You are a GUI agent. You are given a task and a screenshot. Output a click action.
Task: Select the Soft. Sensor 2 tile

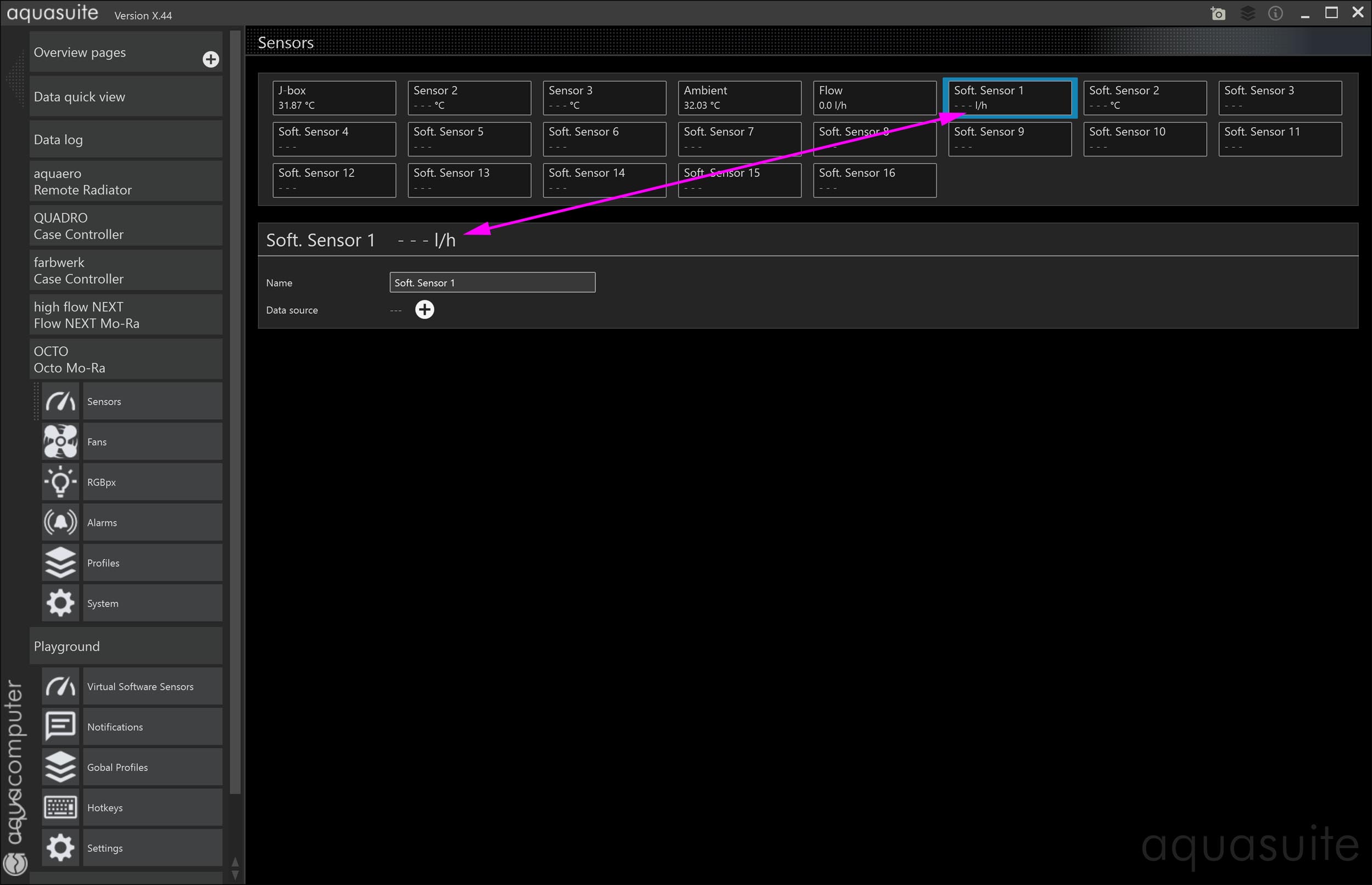pyautogui.click(x=1145, y=98)
